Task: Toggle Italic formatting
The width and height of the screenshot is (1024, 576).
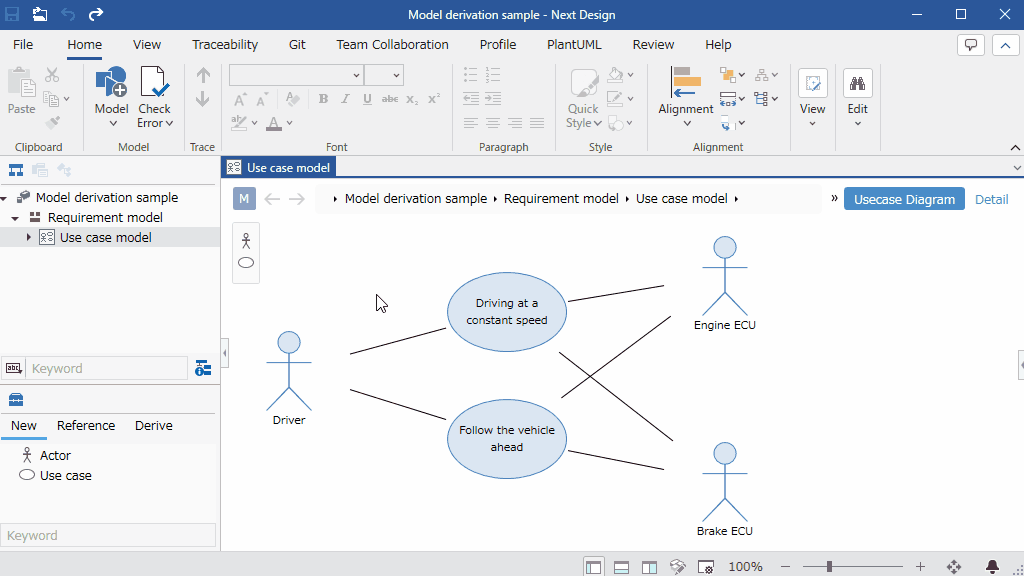Action: click(345, 99)
